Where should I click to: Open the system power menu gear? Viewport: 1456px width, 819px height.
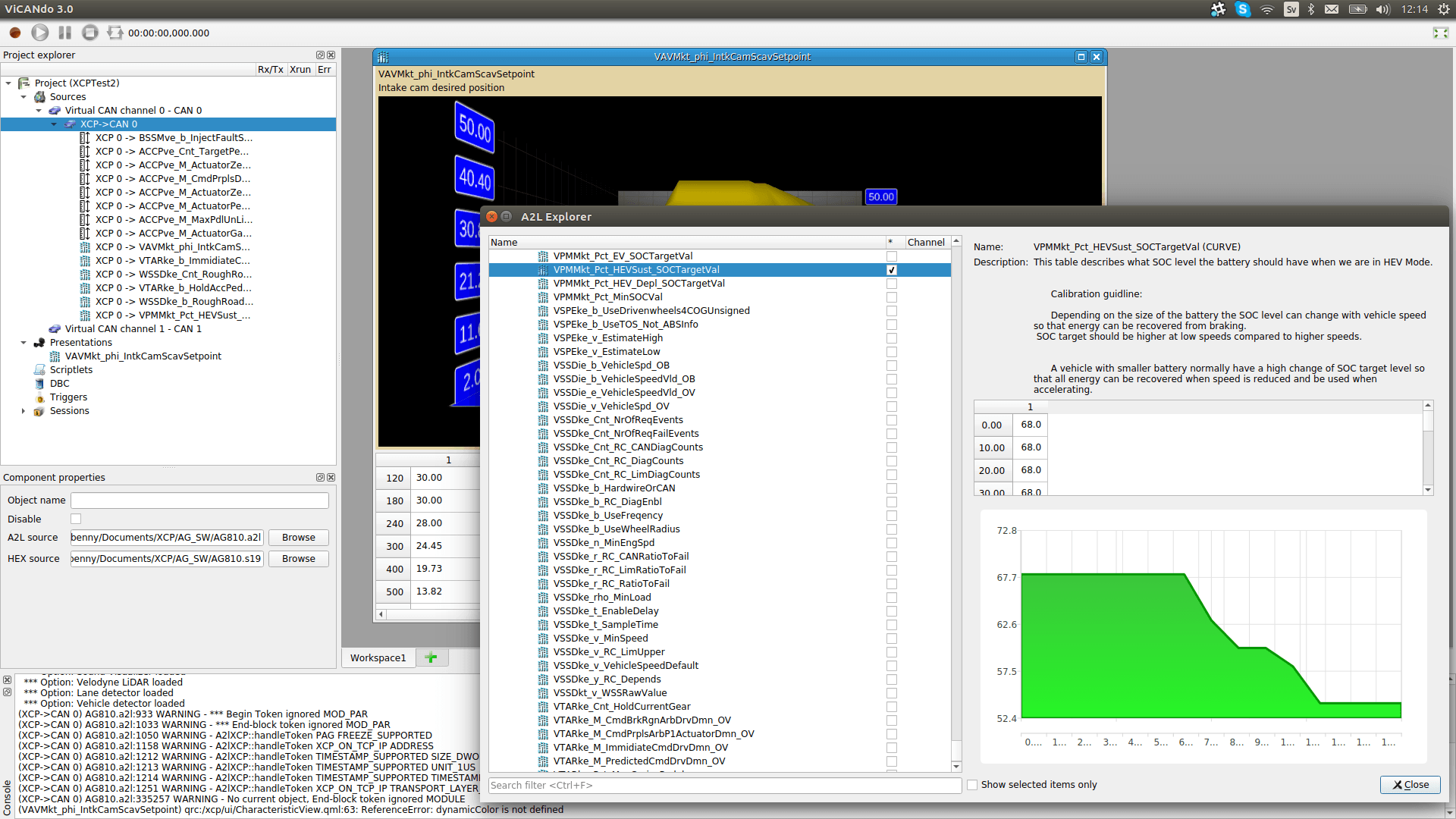coord(1444,9)
